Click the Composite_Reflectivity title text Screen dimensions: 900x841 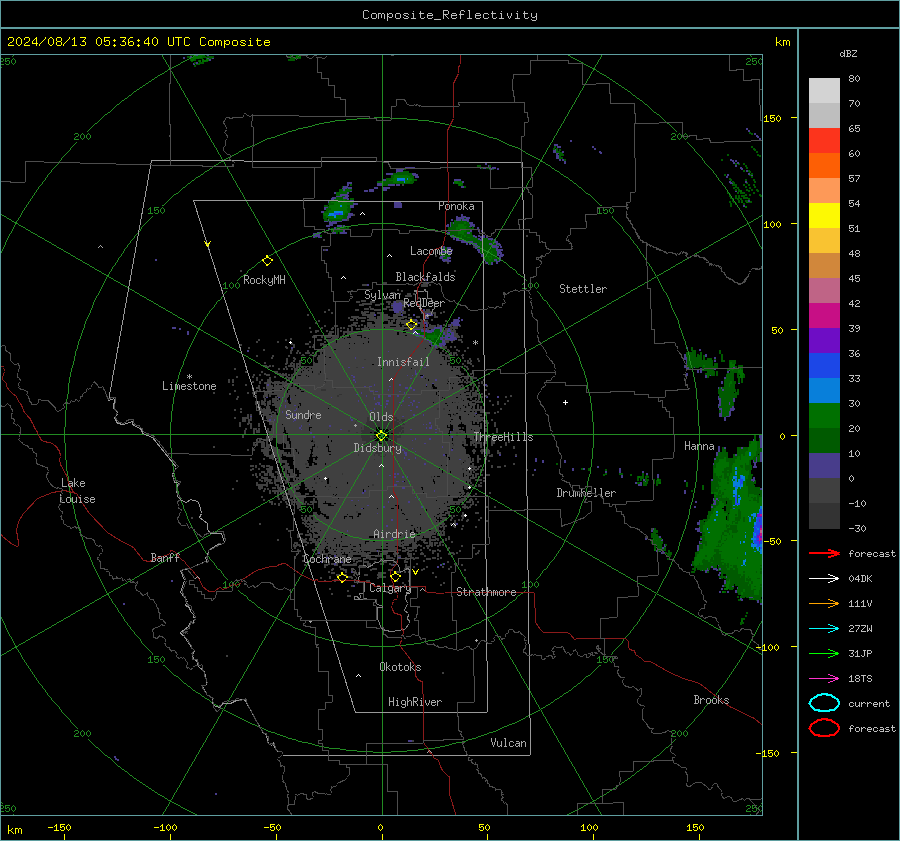pyautogui.click(x=450, y=15)
